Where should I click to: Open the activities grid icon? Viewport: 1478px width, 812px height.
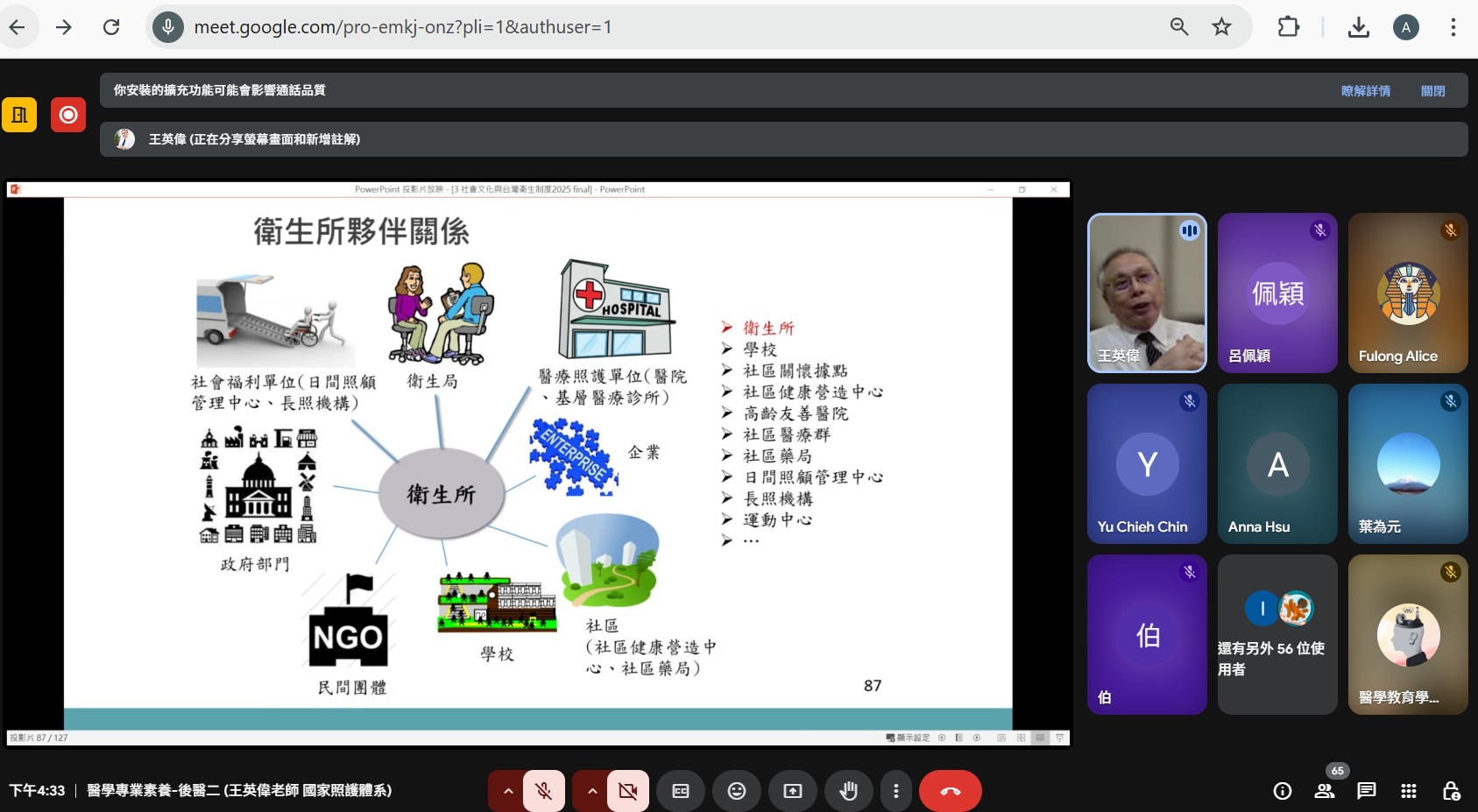1409,791
